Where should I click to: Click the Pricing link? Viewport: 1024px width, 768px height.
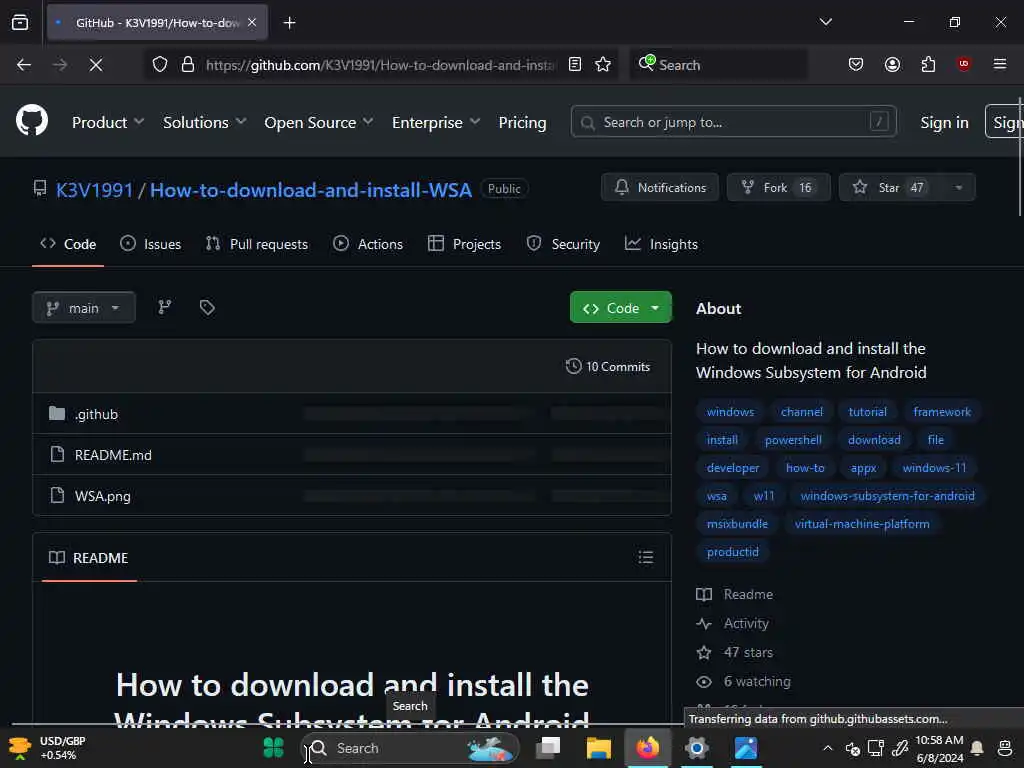coord(522,122)
